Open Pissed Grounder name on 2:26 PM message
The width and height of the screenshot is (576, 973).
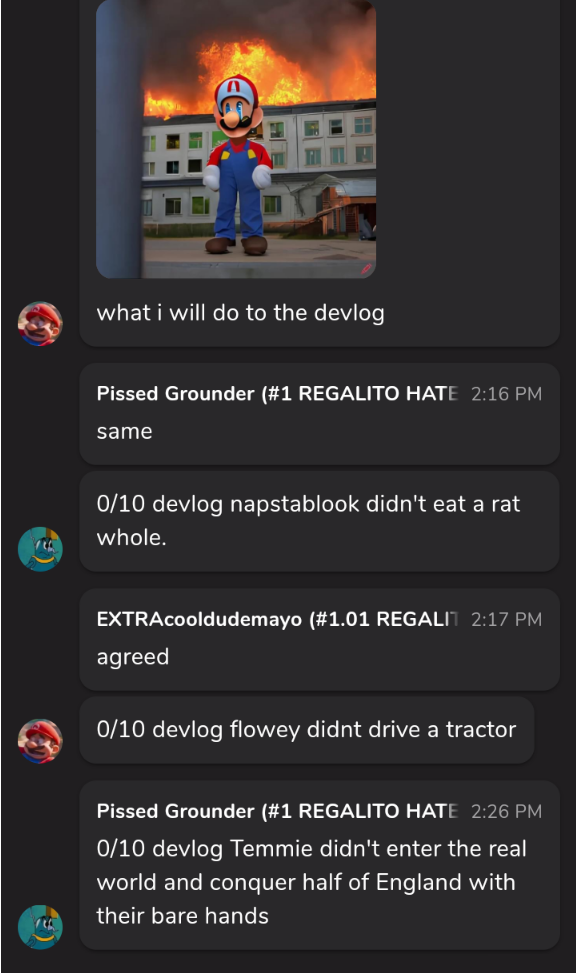click(x=277, y=811)
